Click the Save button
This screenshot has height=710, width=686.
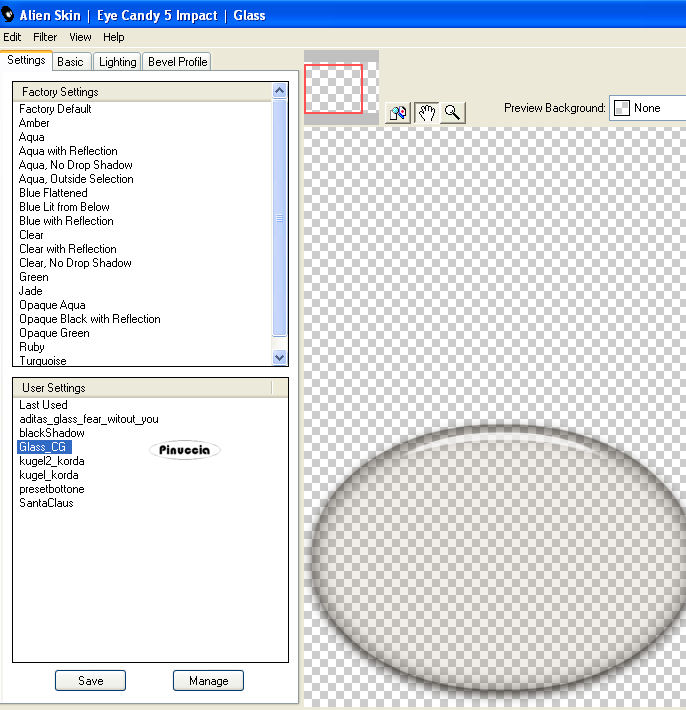click(x=91, y=681)
